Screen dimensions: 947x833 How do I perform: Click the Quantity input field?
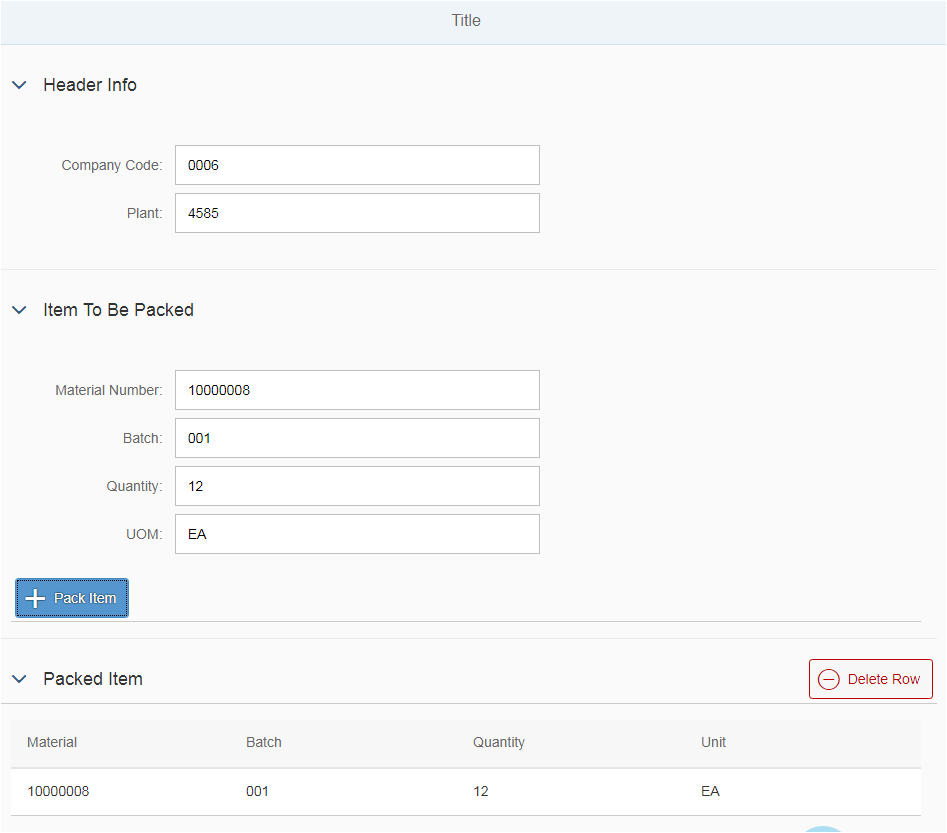coord(358,486)
